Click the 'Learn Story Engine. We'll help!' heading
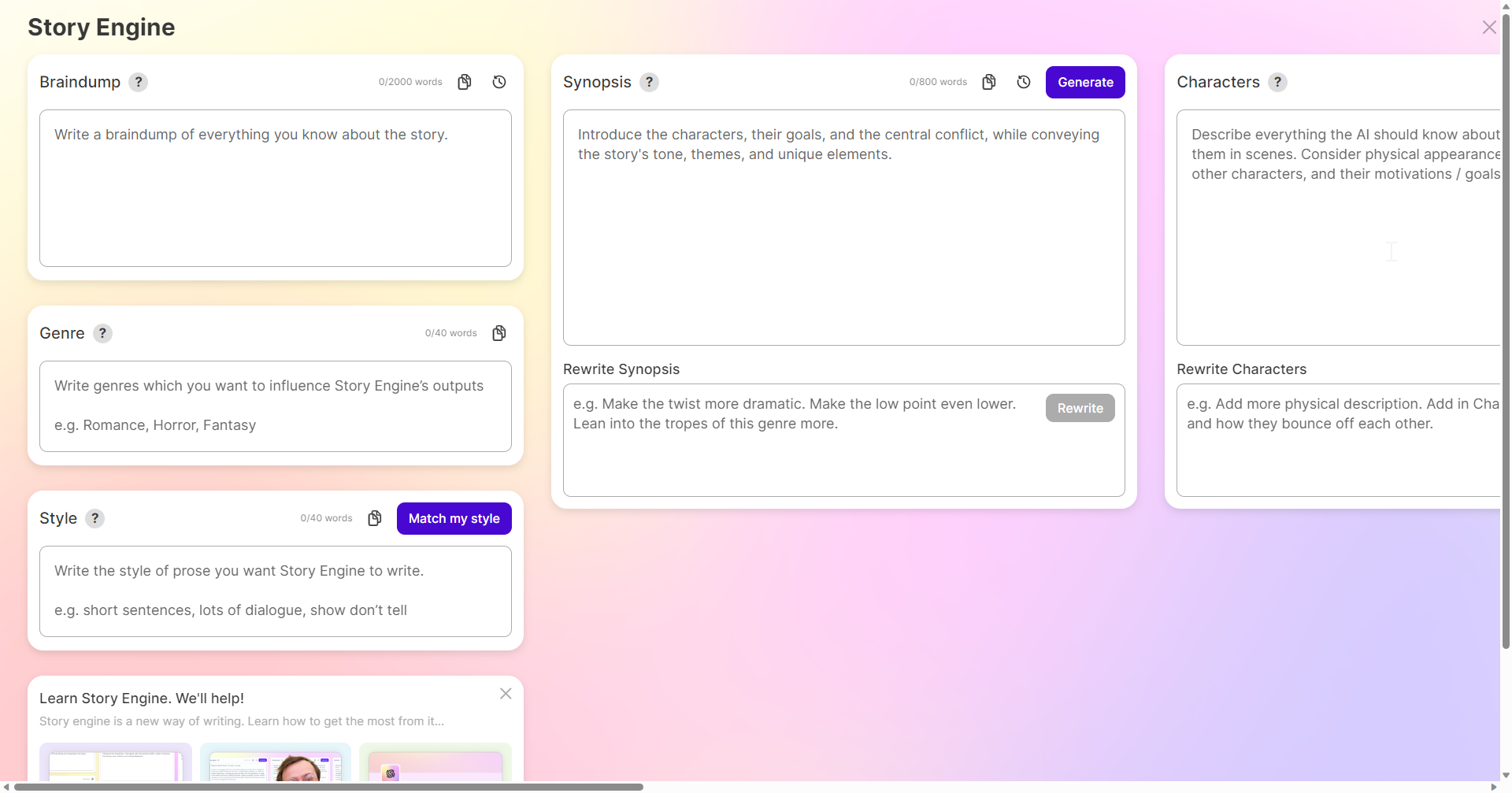The image size is (1512, 793). 142,699
